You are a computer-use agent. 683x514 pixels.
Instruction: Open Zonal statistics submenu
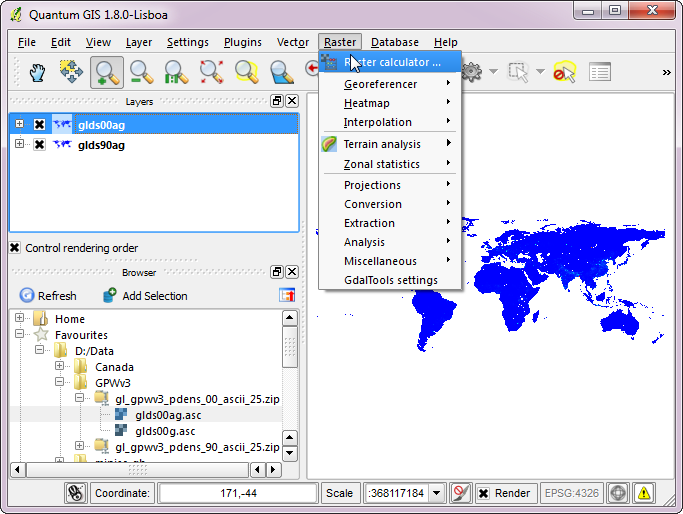[390, 164]
